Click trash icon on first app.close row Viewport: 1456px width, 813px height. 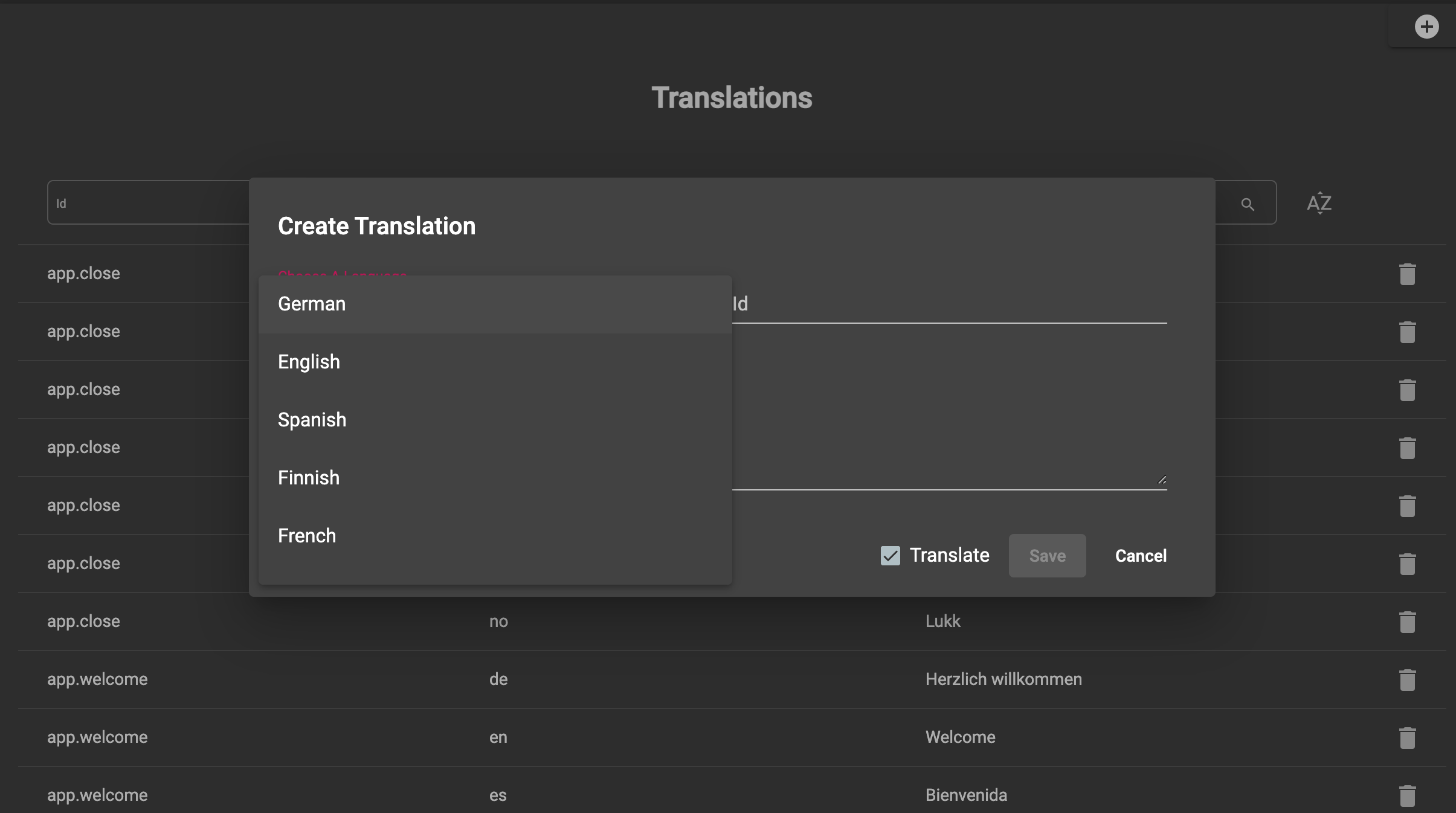pyautogui.click(x=1407, y=274)
